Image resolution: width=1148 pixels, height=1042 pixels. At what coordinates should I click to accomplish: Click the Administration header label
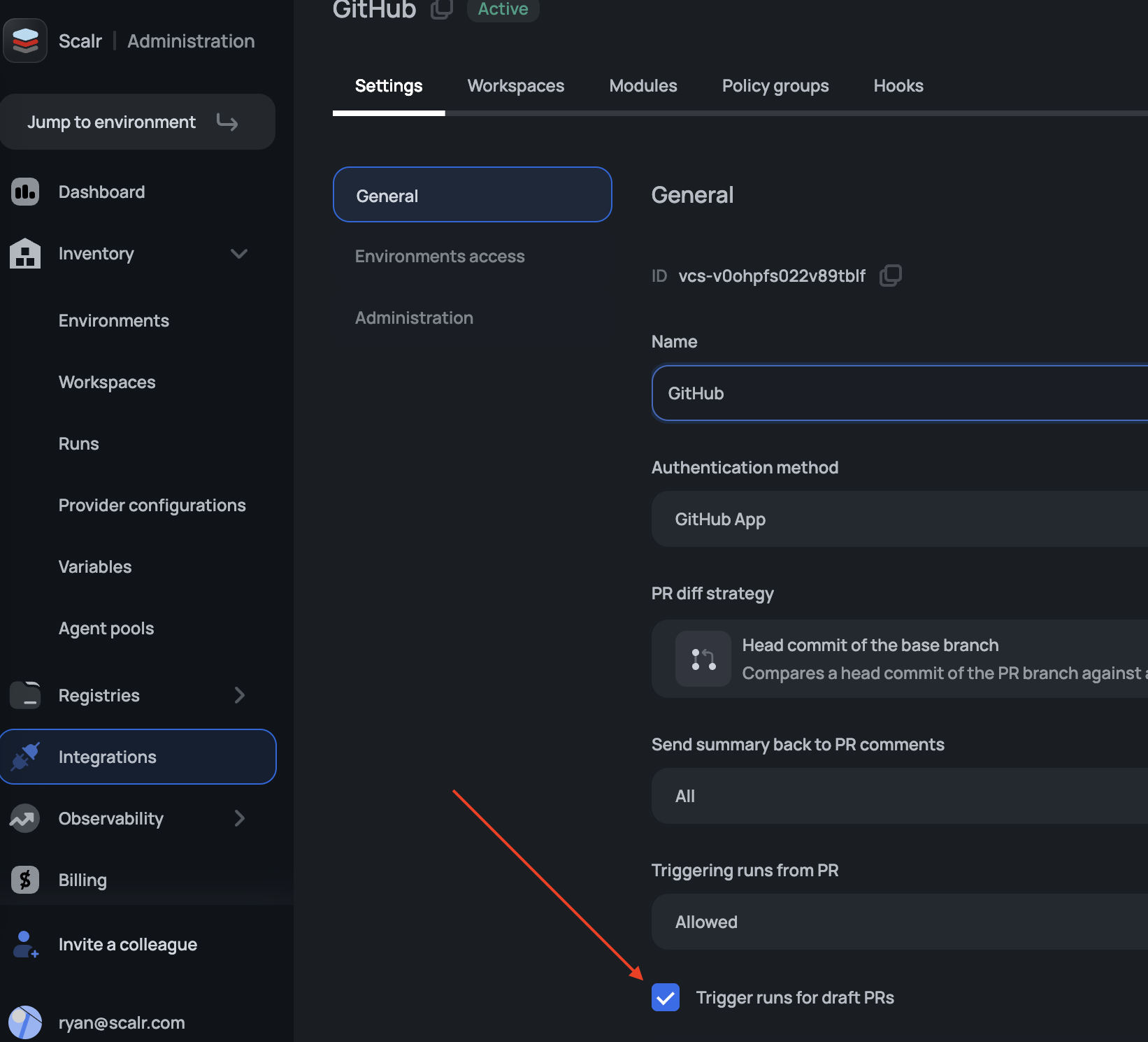click(x=191, y=41)
